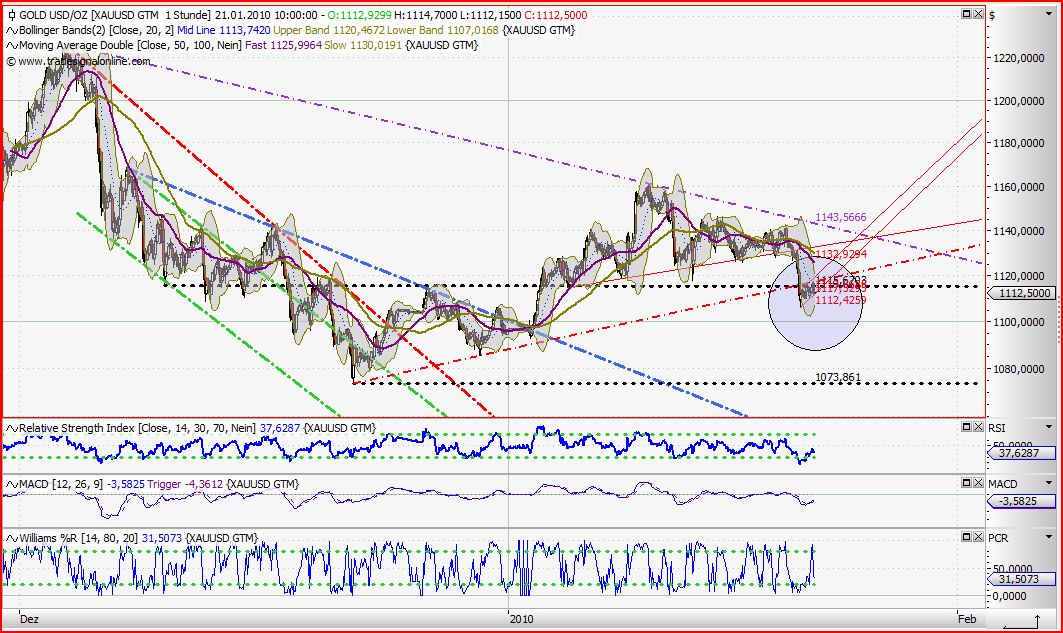Viewport: 1063px width, 633px height.
Task: Click the Mid Line 1113,7420 value
Action: [x=224, y=30]
